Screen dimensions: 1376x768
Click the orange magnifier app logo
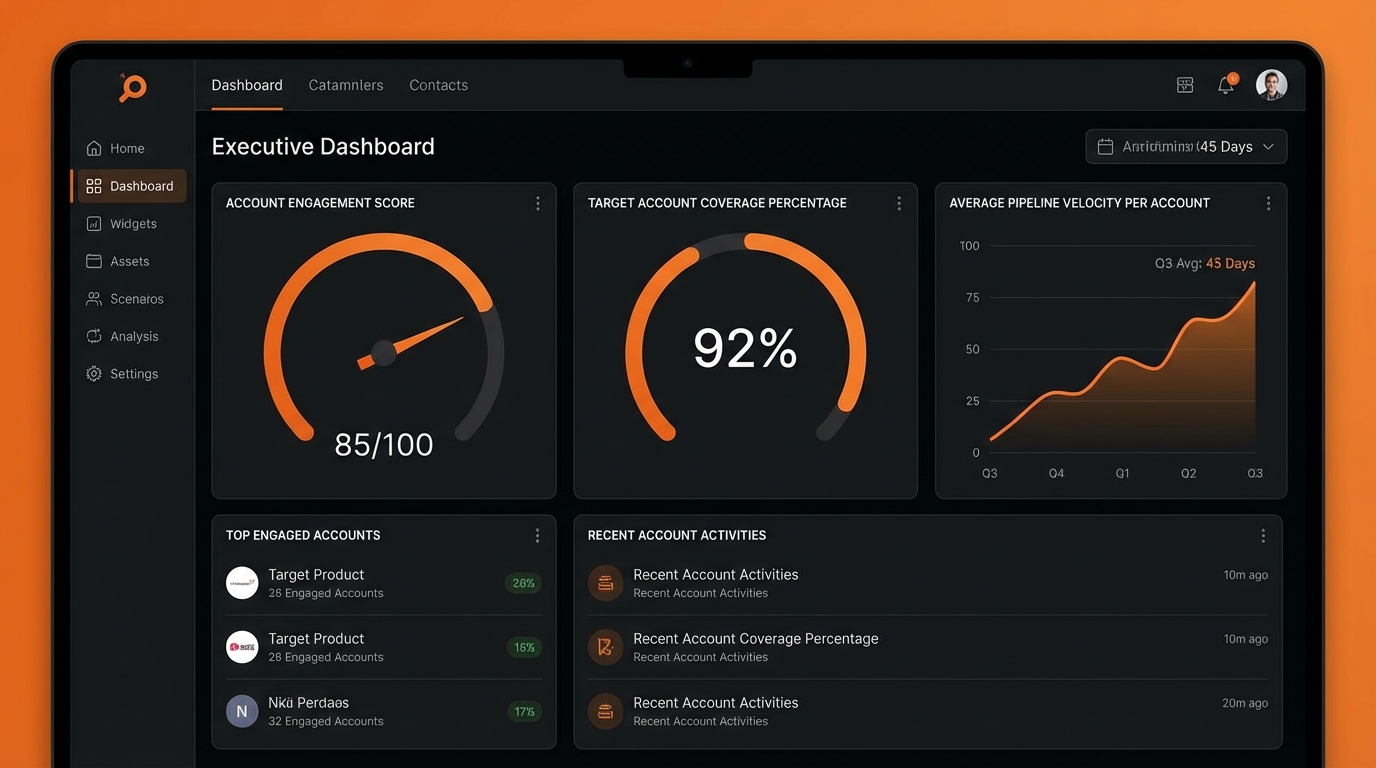coord(132,88)
